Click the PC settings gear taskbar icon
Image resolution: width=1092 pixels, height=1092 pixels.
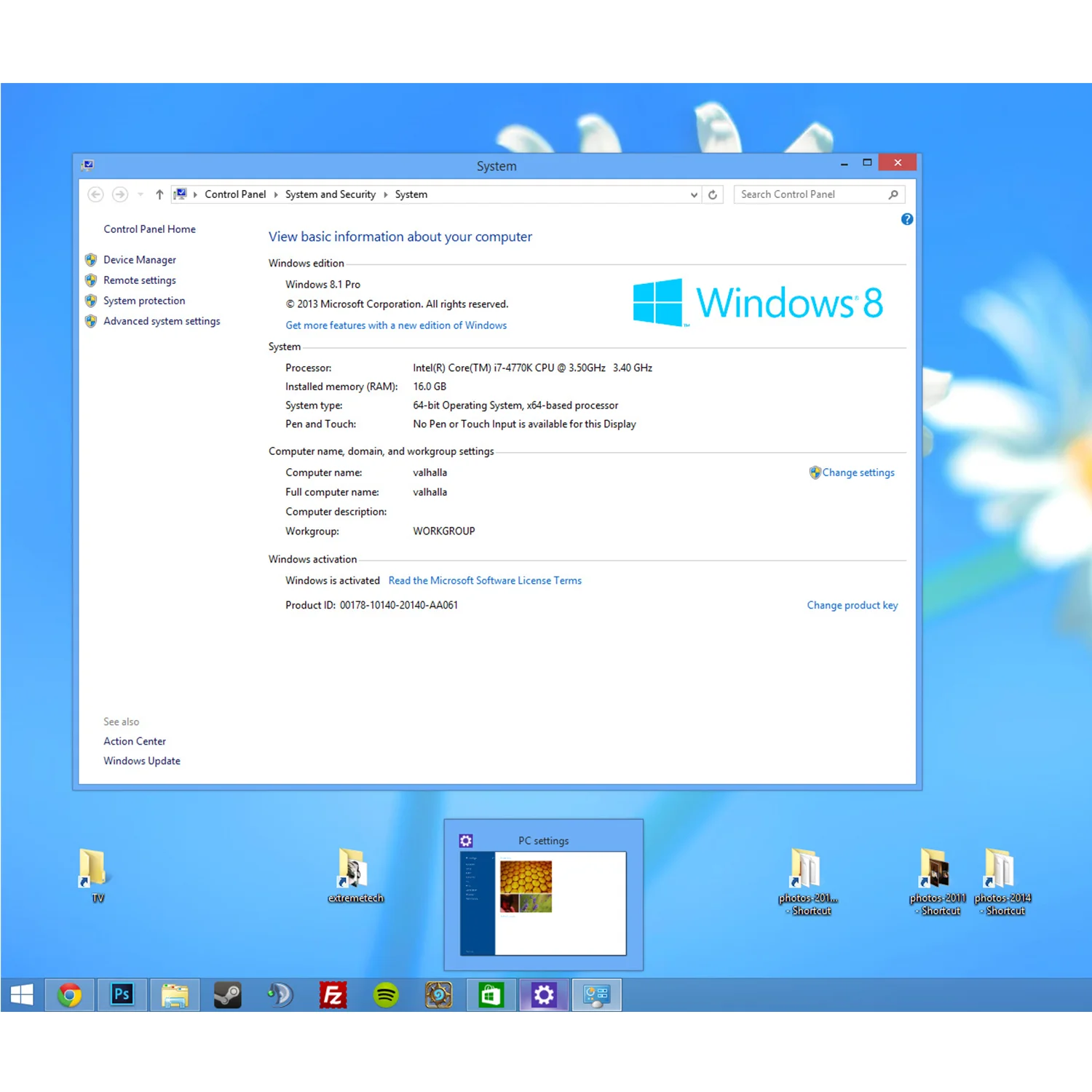coord(544,995)
